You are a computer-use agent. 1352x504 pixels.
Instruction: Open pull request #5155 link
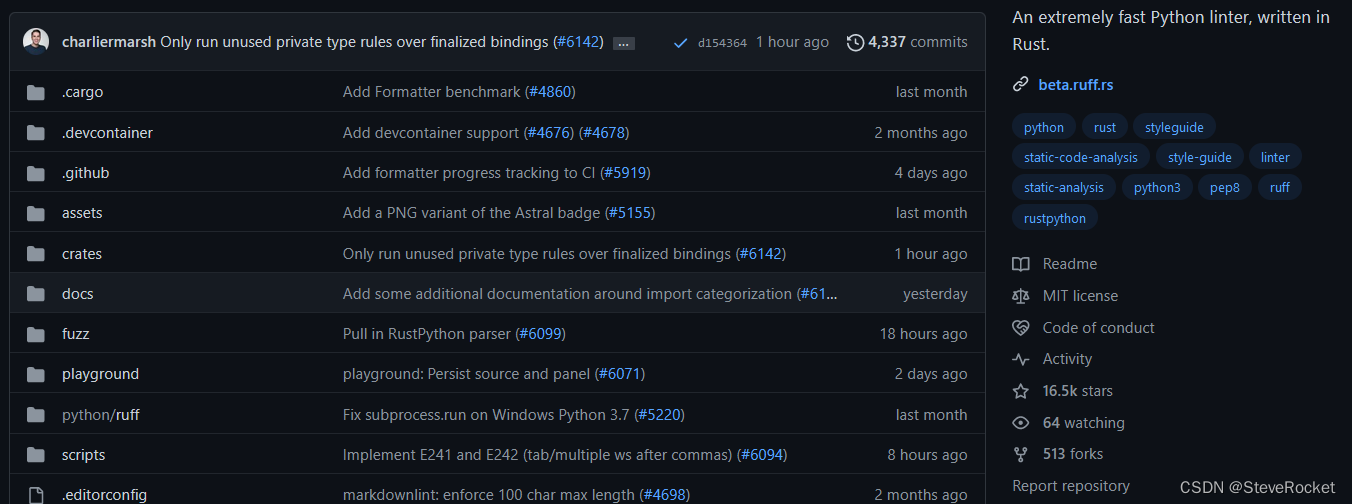(630, 213)
